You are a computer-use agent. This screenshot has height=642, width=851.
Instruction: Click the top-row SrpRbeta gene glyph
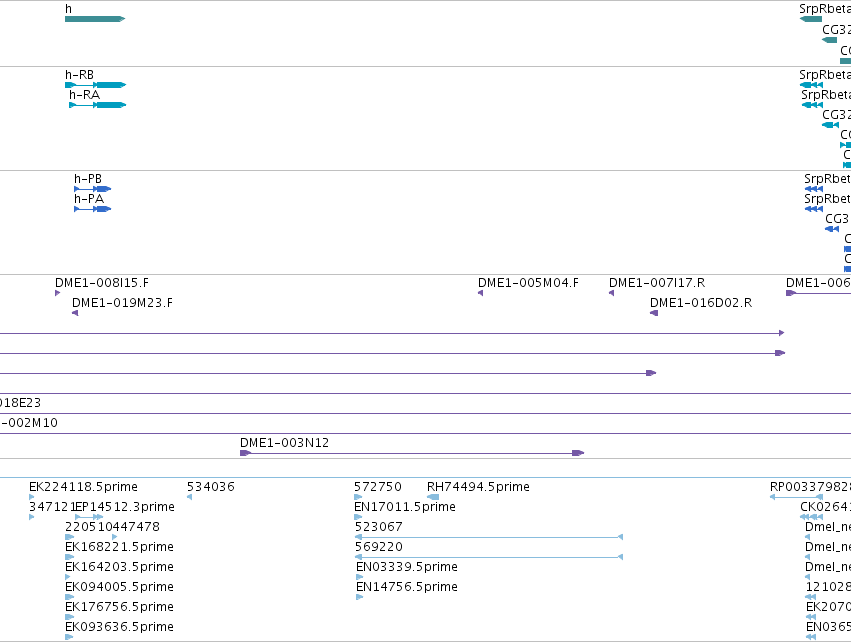(x=811, y=19)
